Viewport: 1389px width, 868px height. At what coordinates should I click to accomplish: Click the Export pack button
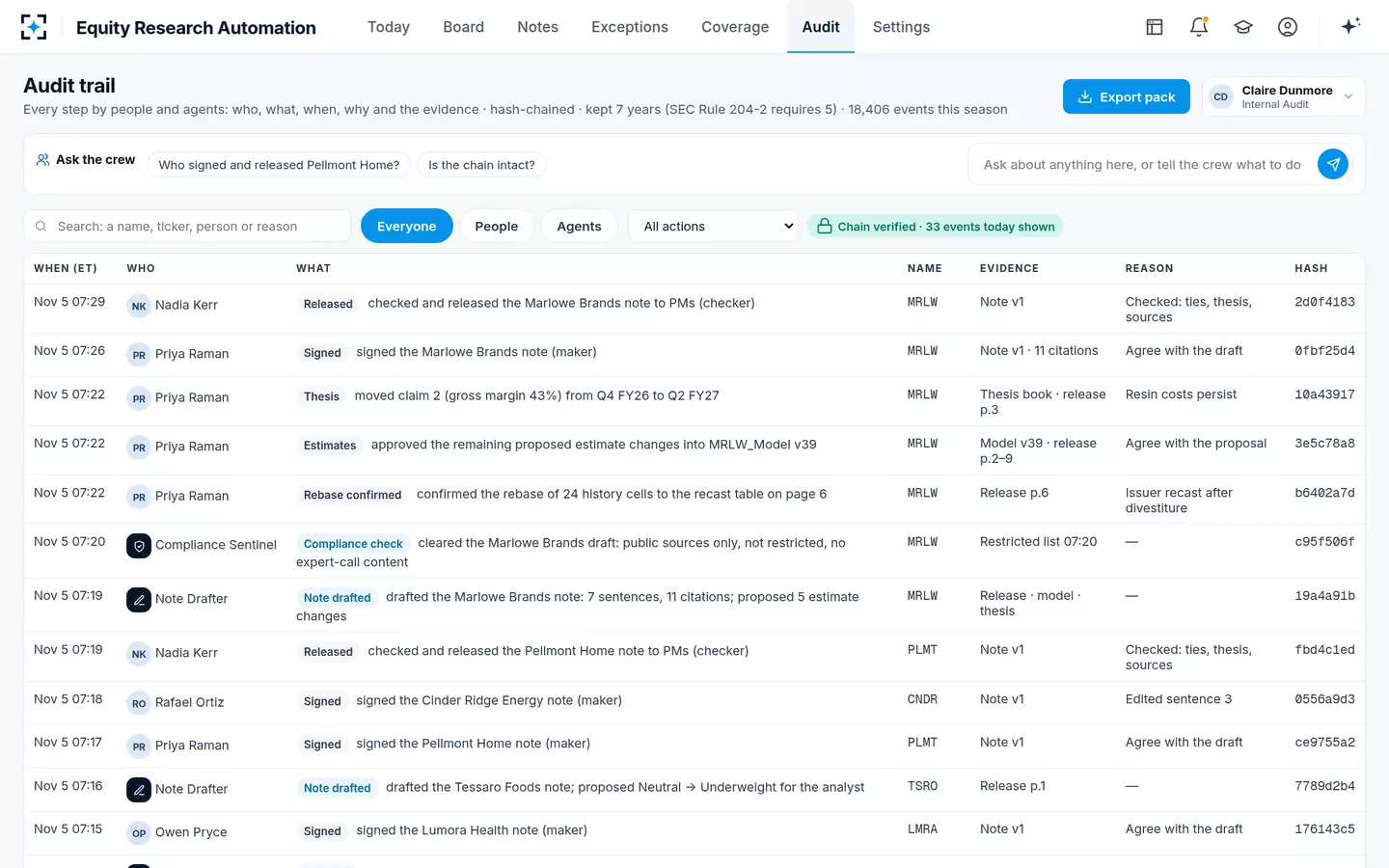tap(1127, 96)
